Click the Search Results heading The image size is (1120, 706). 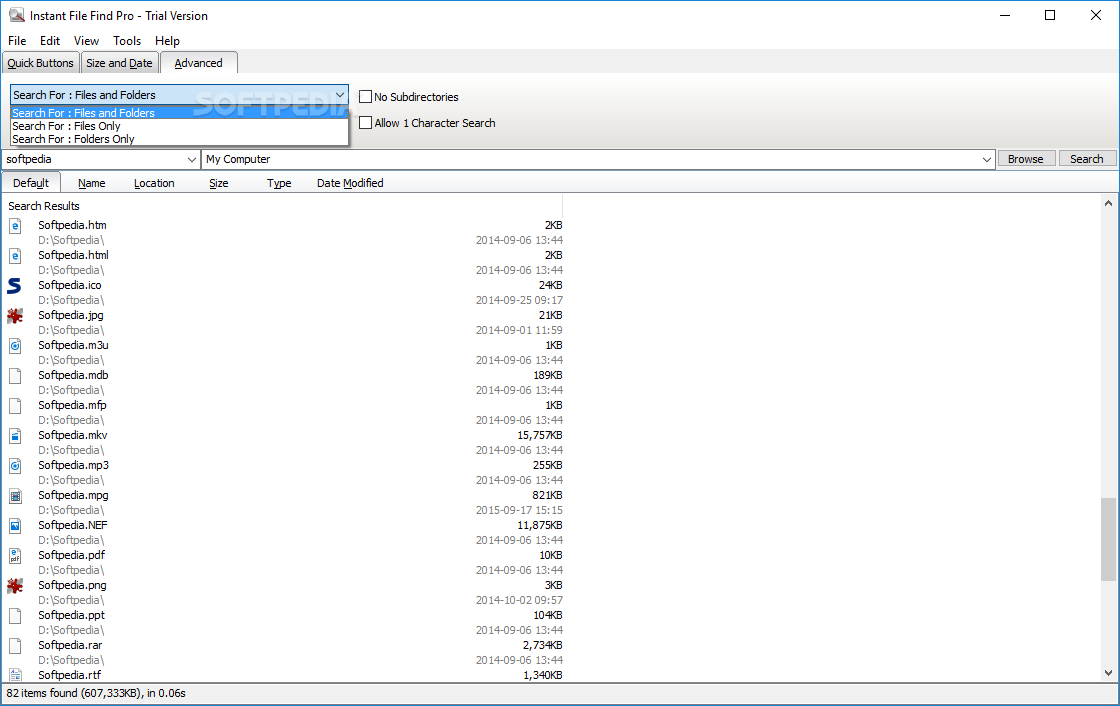point(44,206)
